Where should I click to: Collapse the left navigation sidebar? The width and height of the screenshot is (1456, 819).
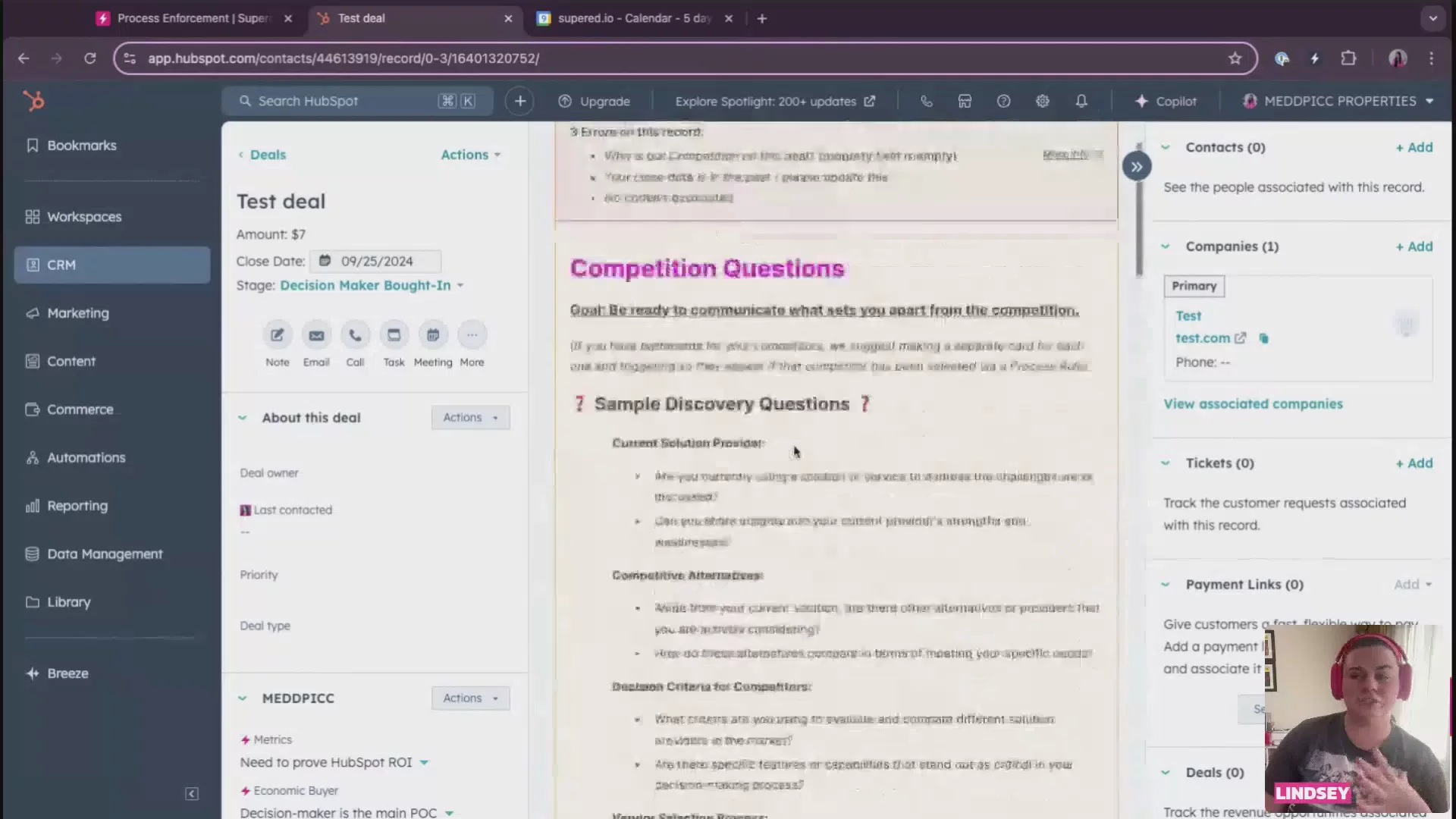192,793
